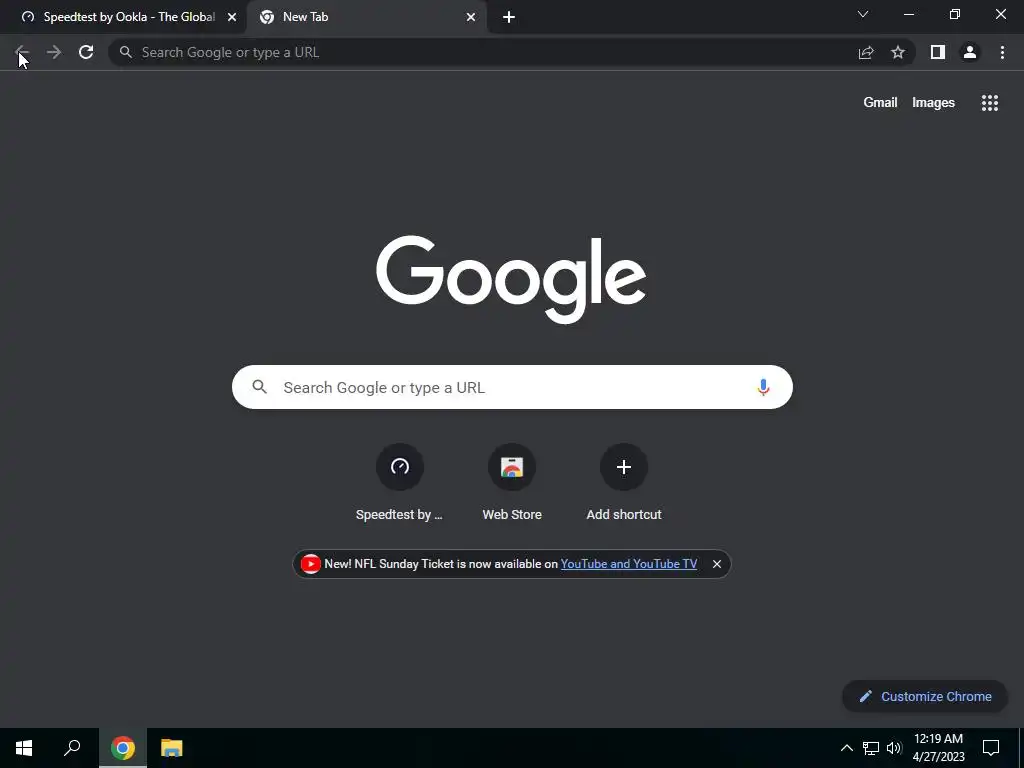Open a new tab with plus button

(509, 17)
